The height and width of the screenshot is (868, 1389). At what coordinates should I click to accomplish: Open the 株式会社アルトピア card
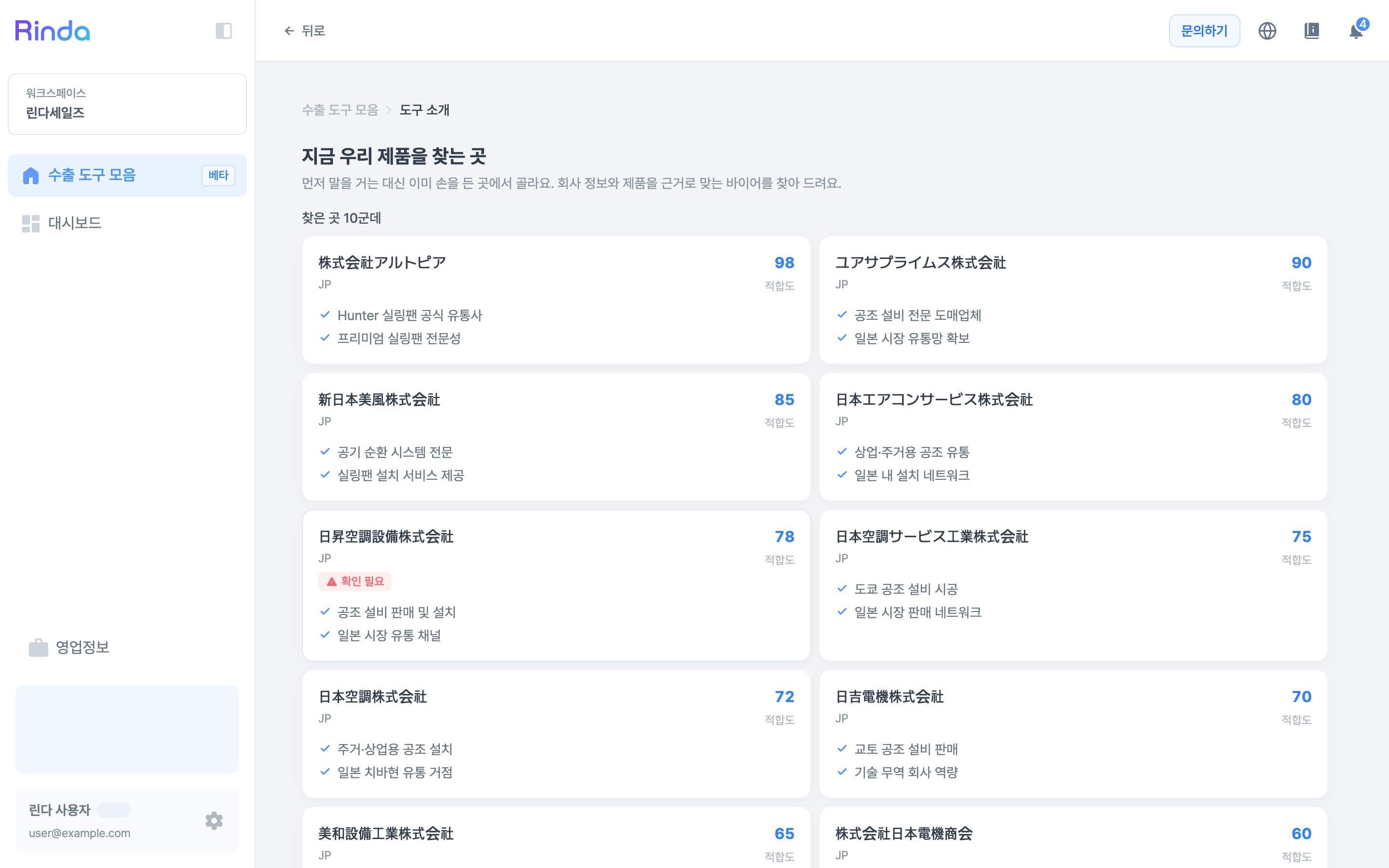[556, 299]
